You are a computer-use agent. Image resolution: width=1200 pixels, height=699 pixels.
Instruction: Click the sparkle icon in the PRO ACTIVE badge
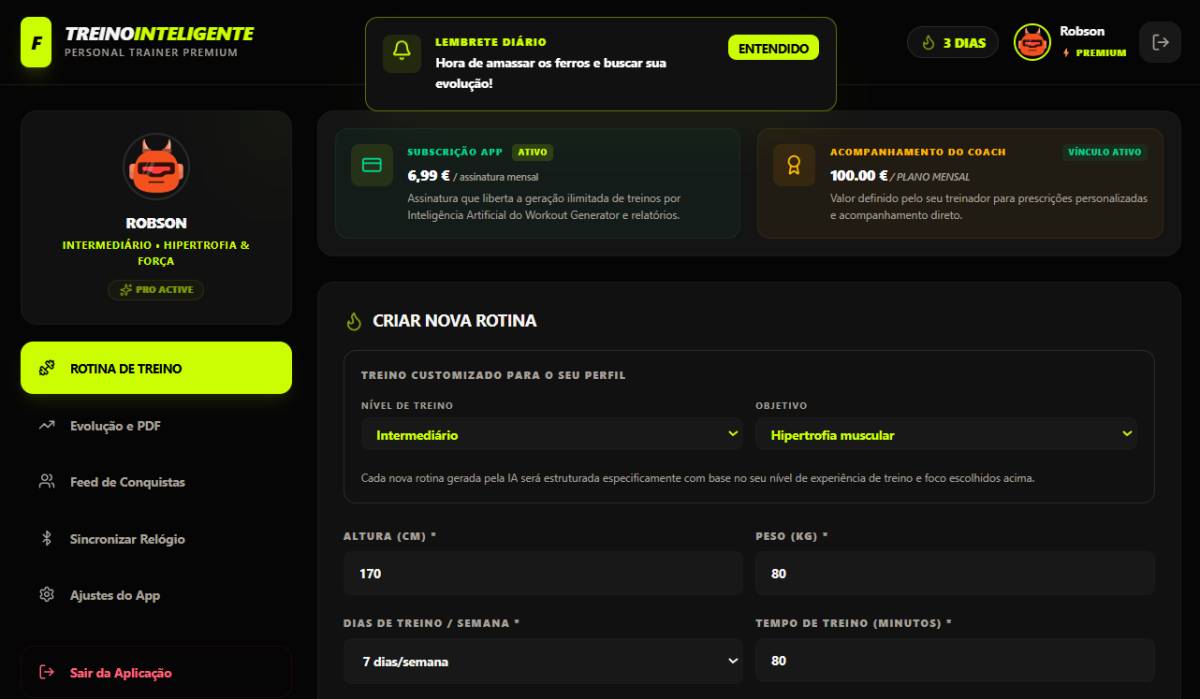click(x=126, y=290)
